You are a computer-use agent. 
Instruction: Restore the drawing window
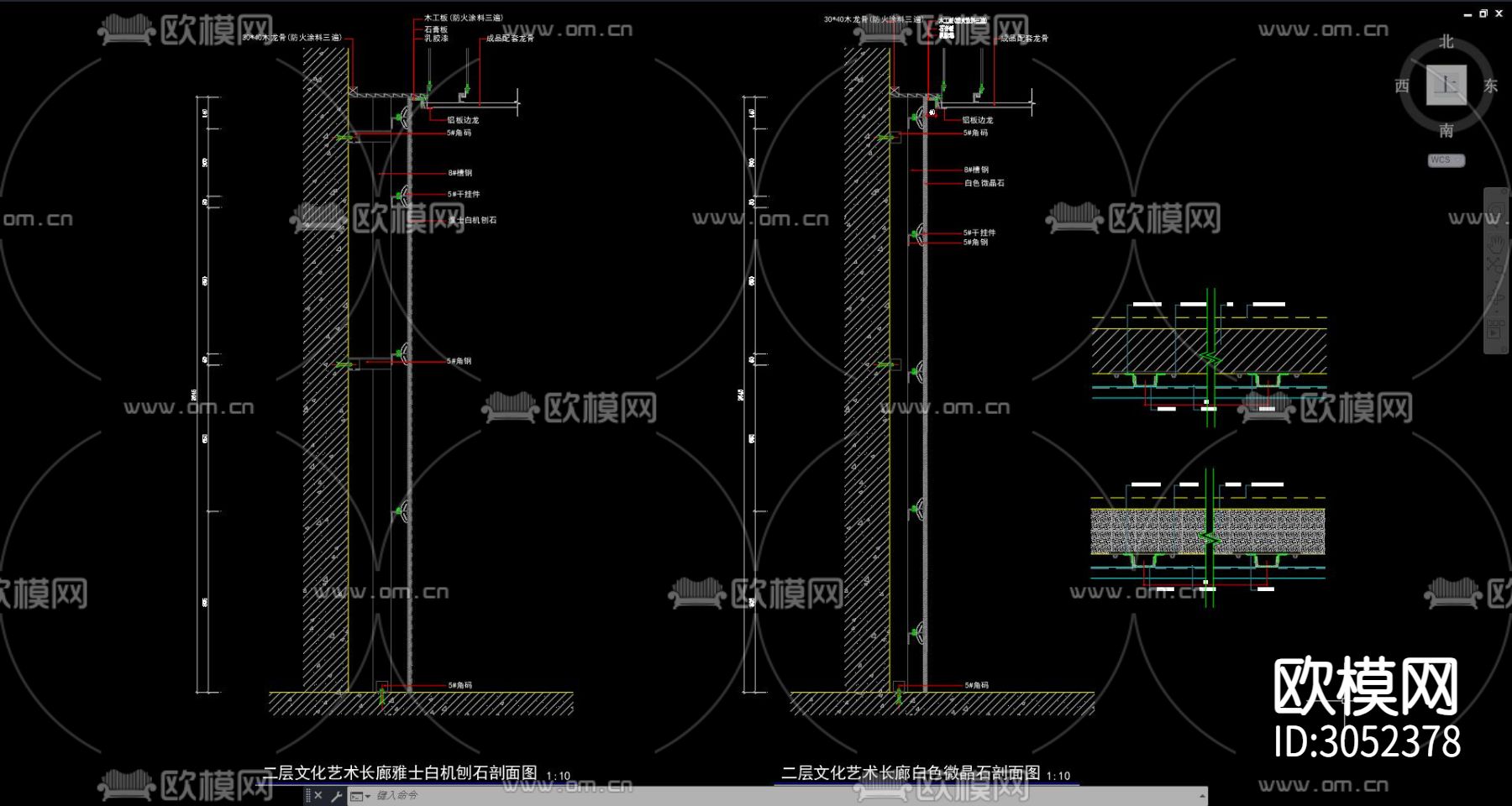1483,13
